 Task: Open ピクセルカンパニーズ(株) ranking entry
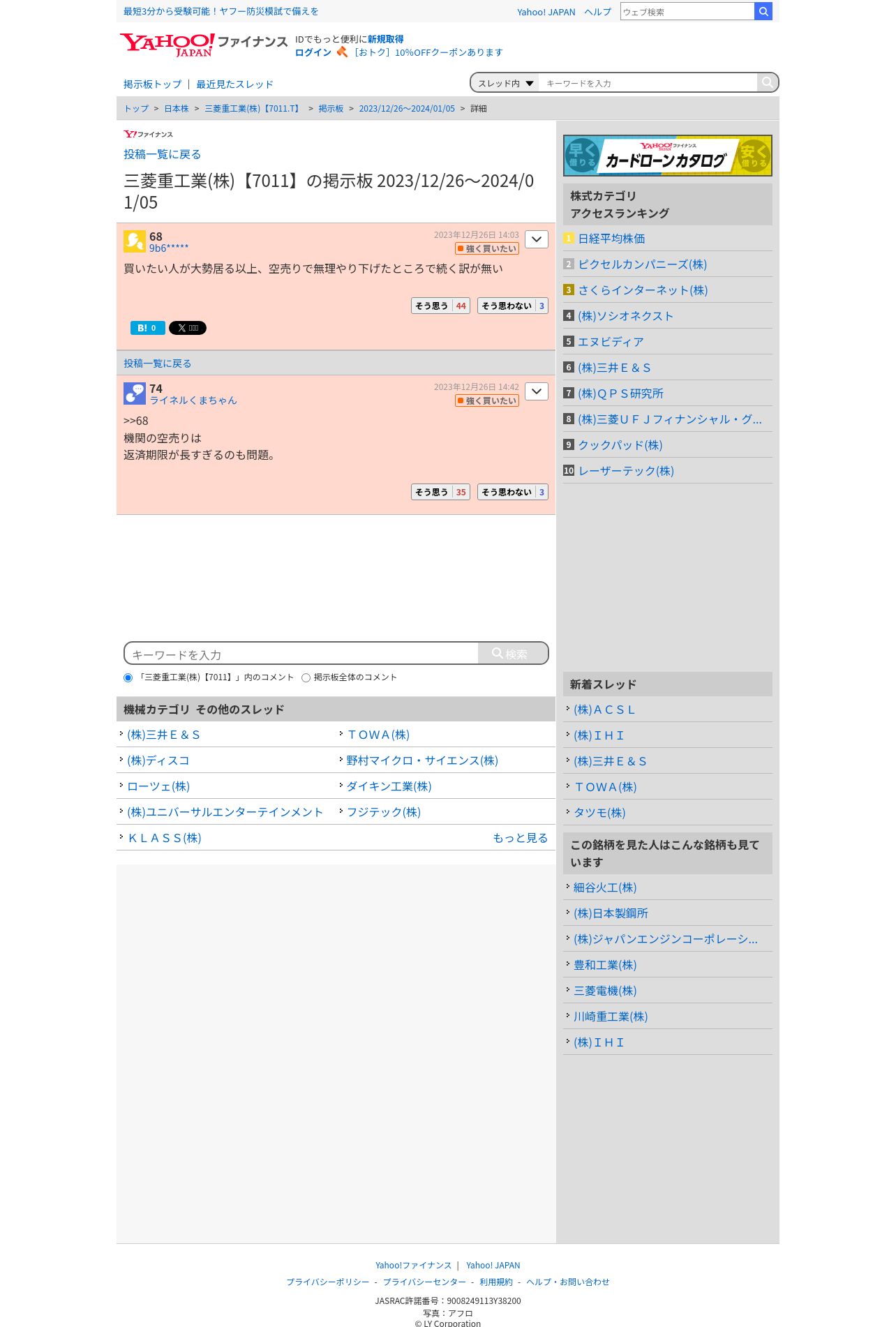(642, 264)
